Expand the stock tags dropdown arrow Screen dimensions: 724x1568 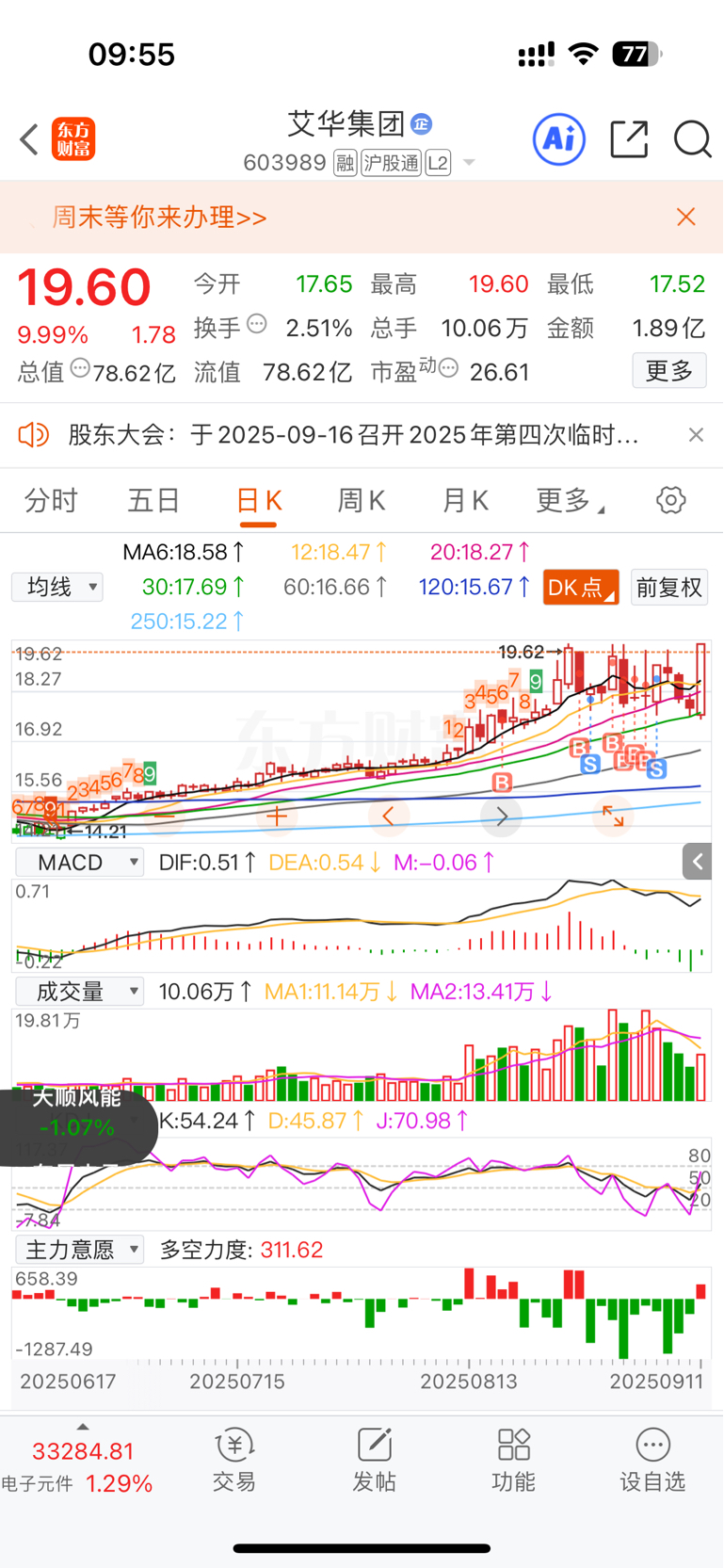click(469, 164)
